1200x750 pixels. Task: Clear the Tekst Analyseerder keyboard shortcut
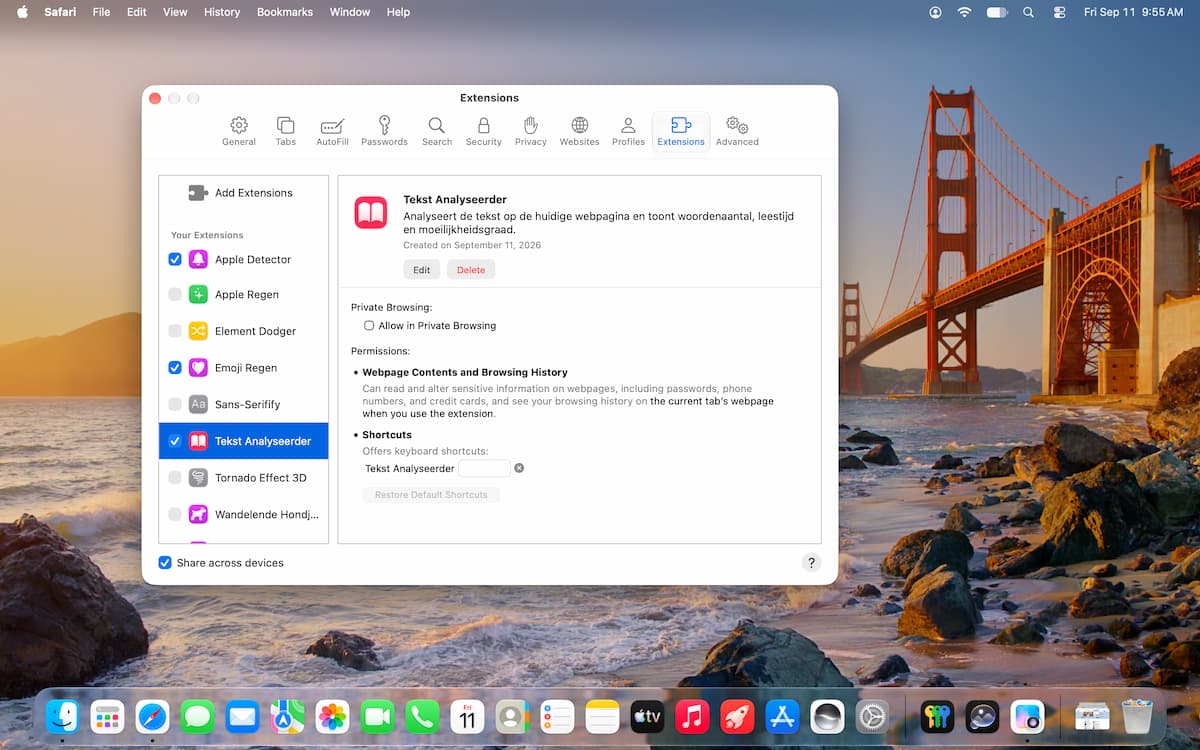coord(519,468)
